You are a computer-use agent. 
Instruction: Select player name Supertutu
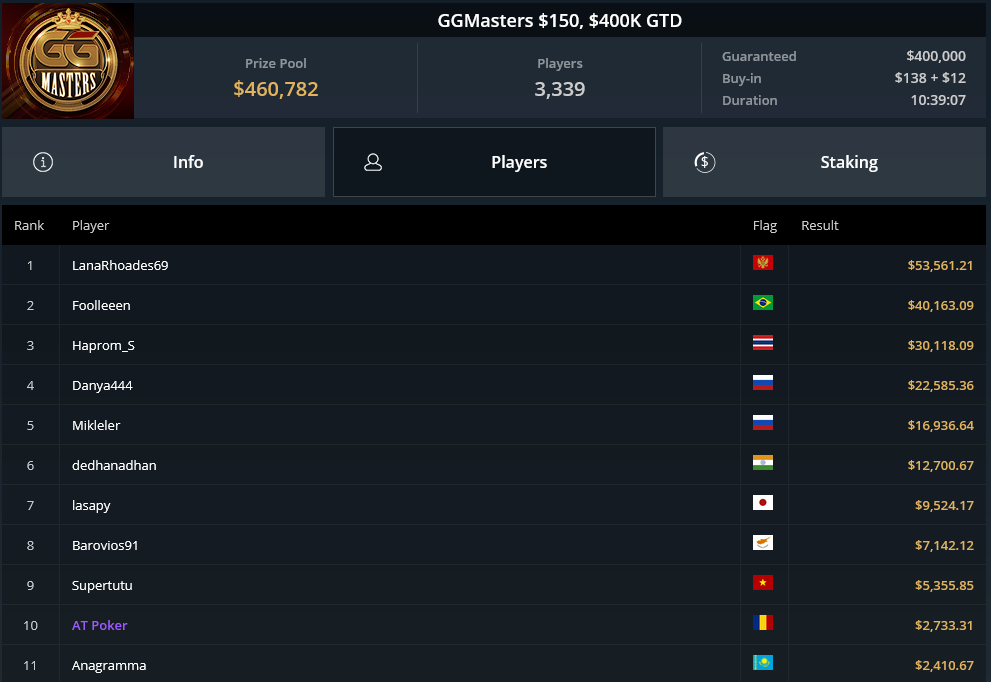pos(102,585)
